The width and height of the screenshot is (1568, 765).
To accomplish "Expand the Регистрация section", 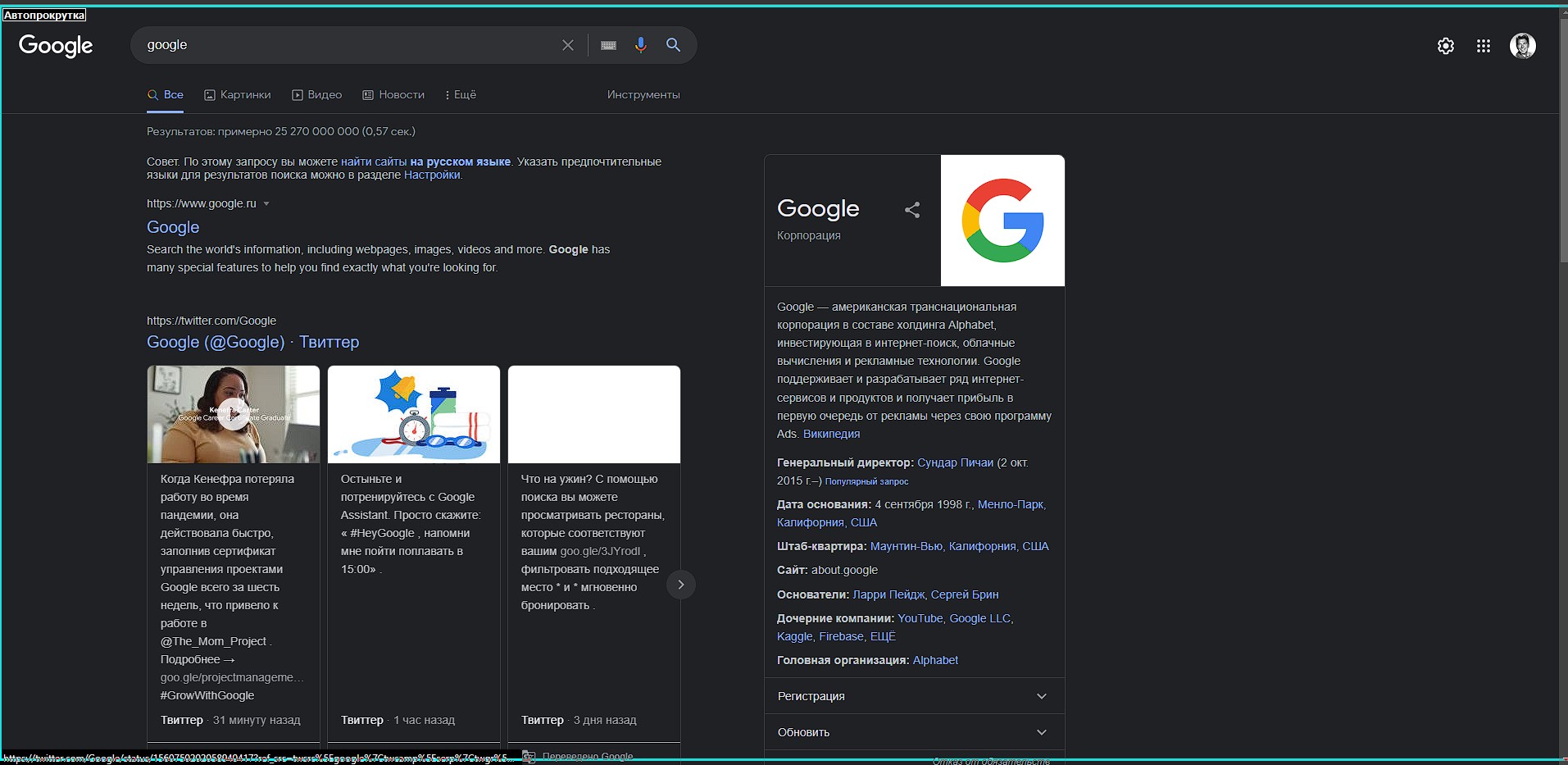I will tap(914, 696).
